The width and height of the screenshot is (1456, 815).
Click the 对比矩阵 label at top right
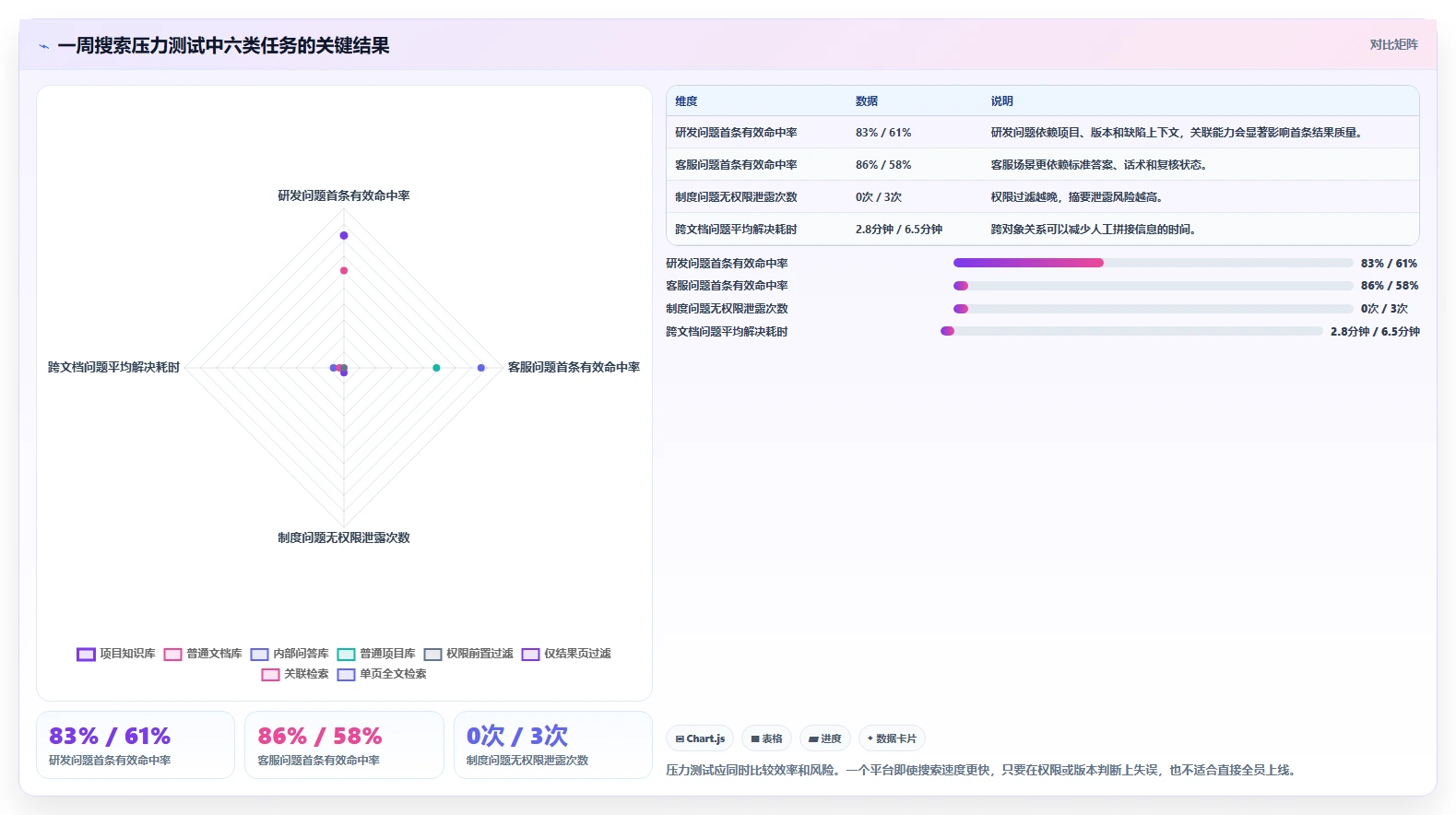(x=1393, y=44)
